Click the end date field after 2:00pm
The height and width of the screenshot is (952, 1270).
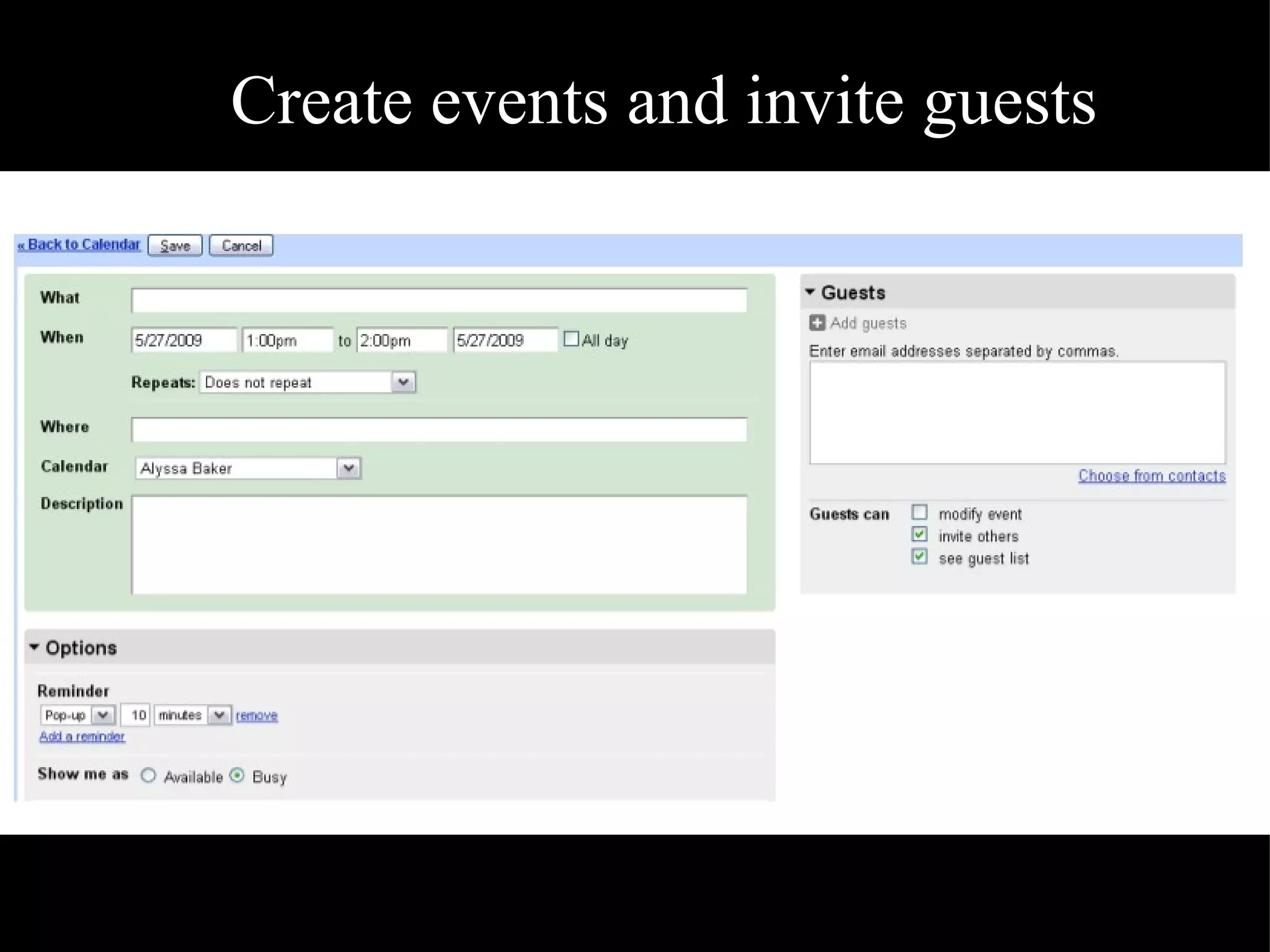tap(505, 340)
